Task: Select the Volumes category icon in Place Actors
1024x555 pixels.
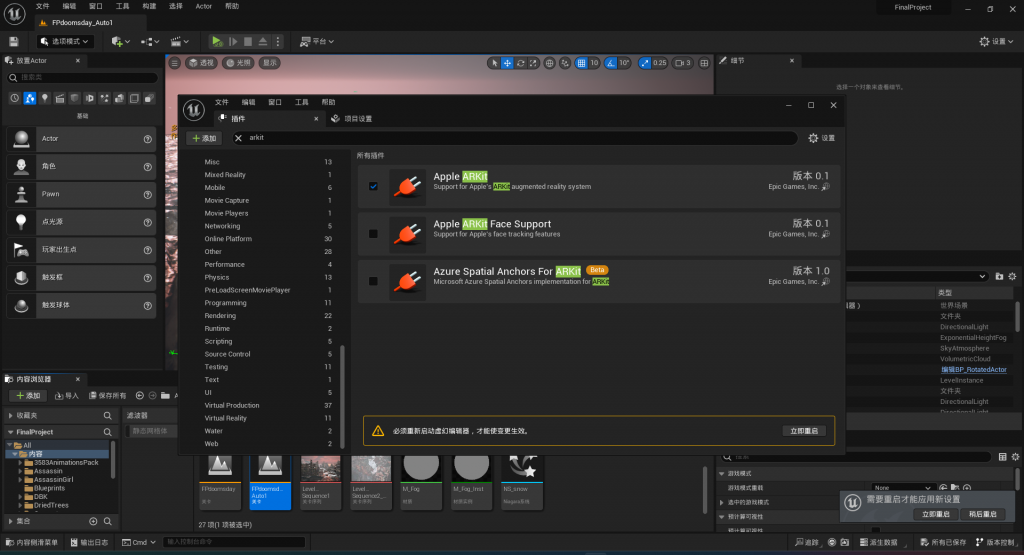Action: (135, 98)
